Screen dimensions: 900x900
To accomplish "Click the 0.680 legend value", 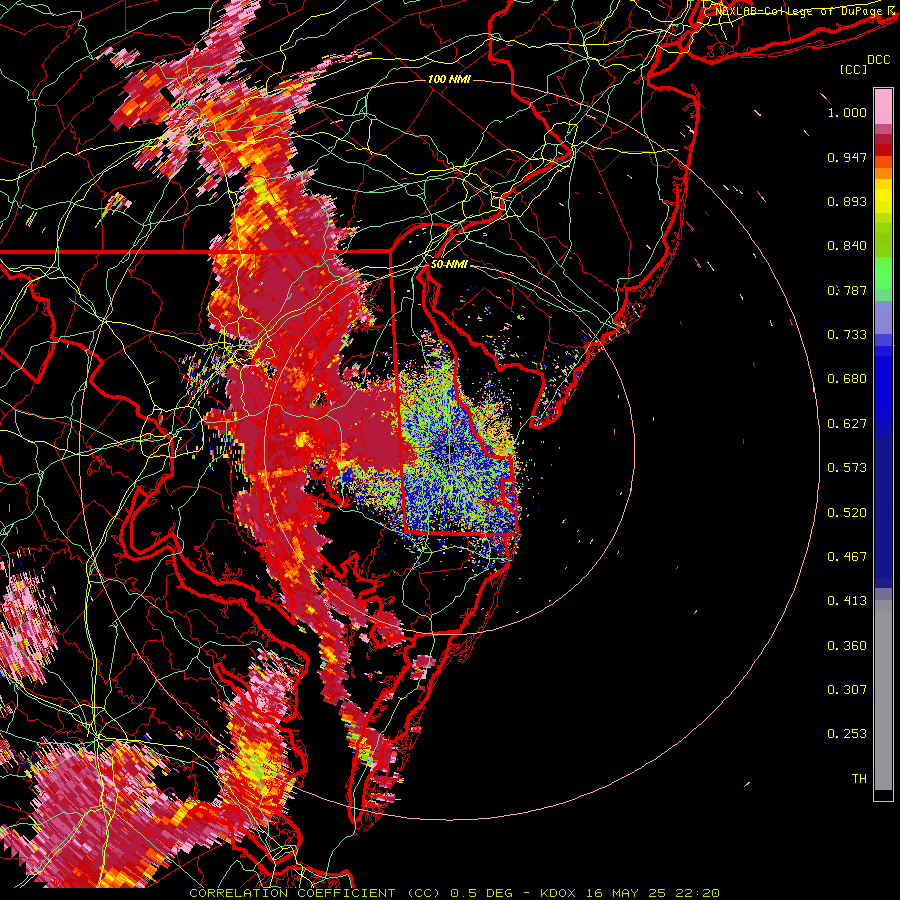I will (847, 379).
